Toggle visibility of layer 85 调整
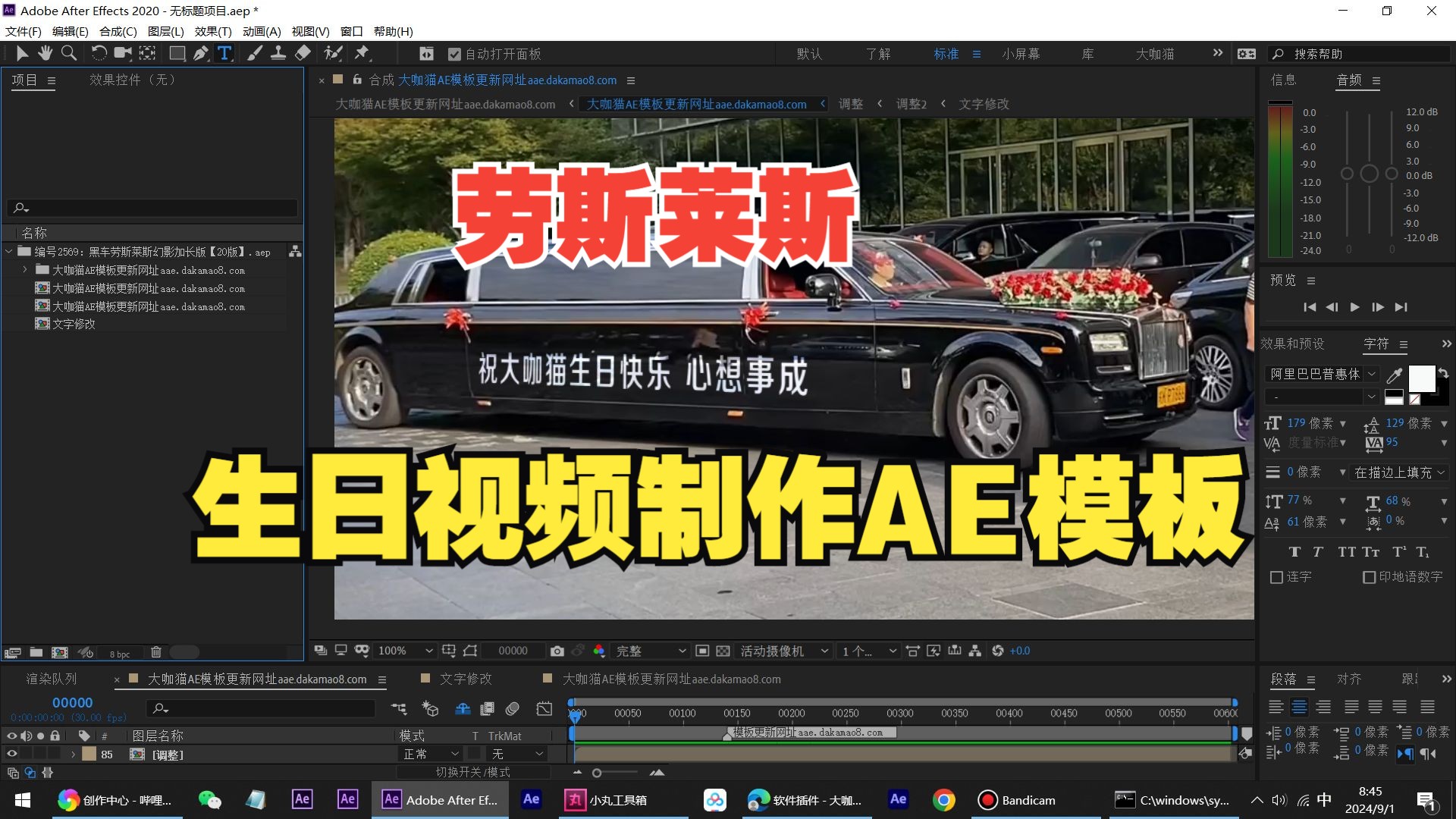This screenshot has width=1456, height=819. click(11, 754)
